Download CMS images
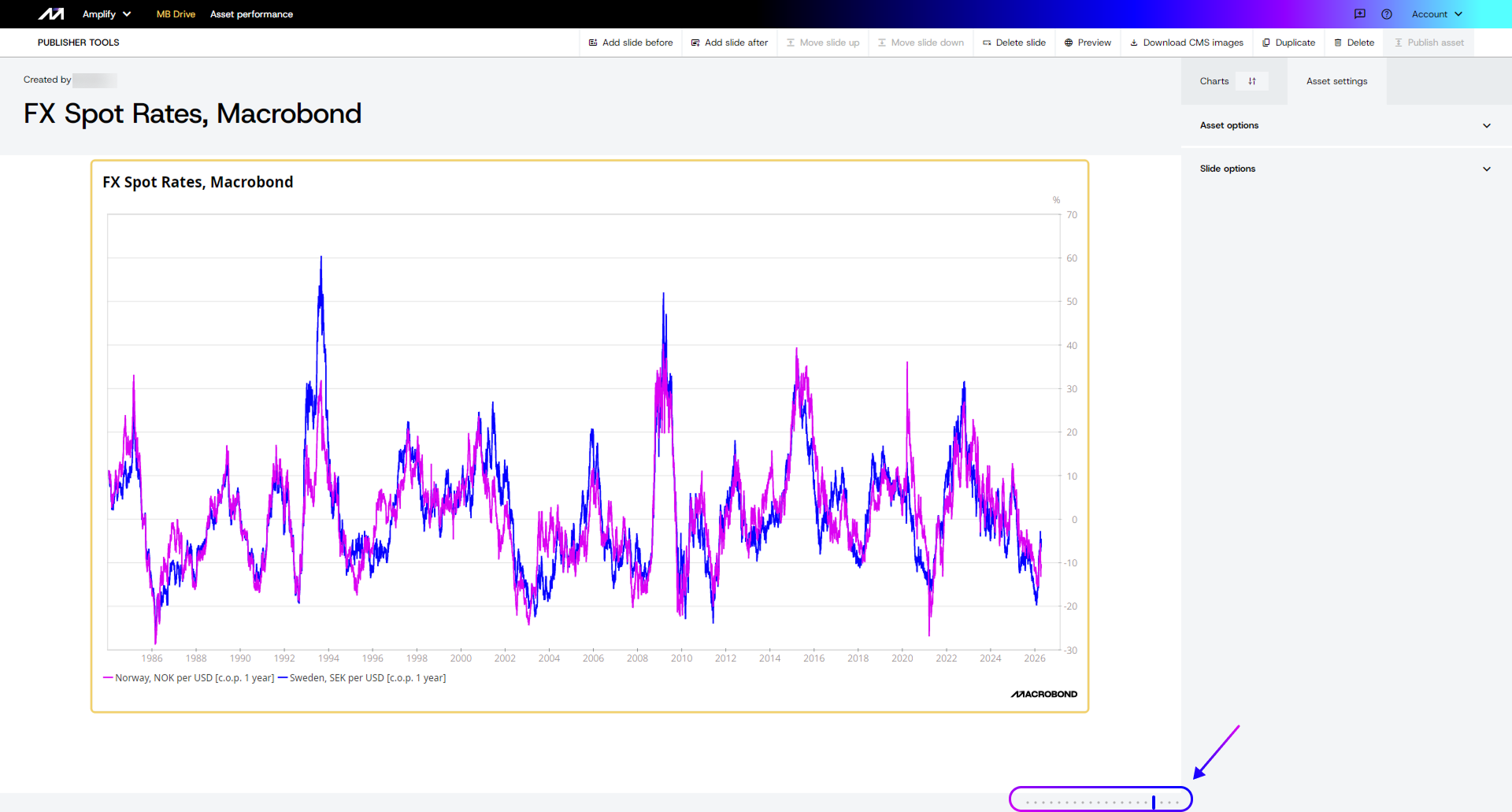This screenshot has width=1512, height=812. point(1187,43)
